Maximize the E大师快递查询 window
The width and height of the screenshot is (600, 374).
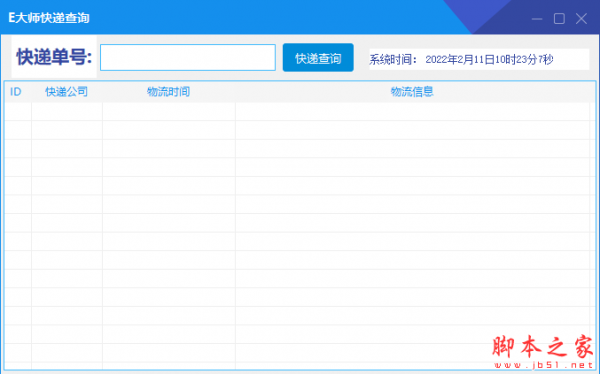559,18
